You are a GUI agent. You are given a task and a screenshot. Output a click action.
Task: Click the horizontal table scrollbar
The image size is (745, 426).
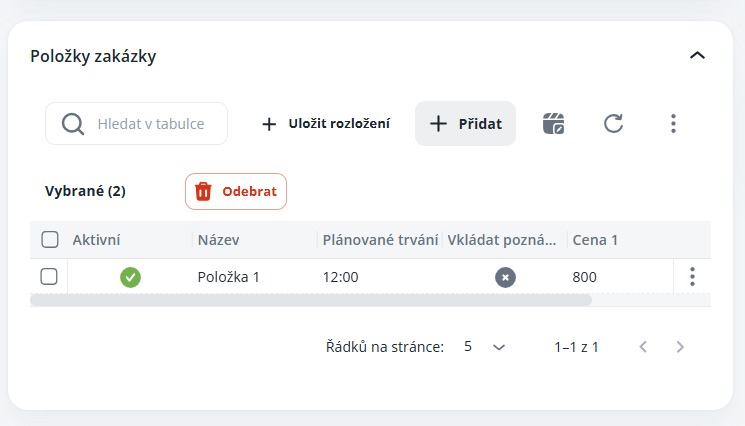pos(310,299)
